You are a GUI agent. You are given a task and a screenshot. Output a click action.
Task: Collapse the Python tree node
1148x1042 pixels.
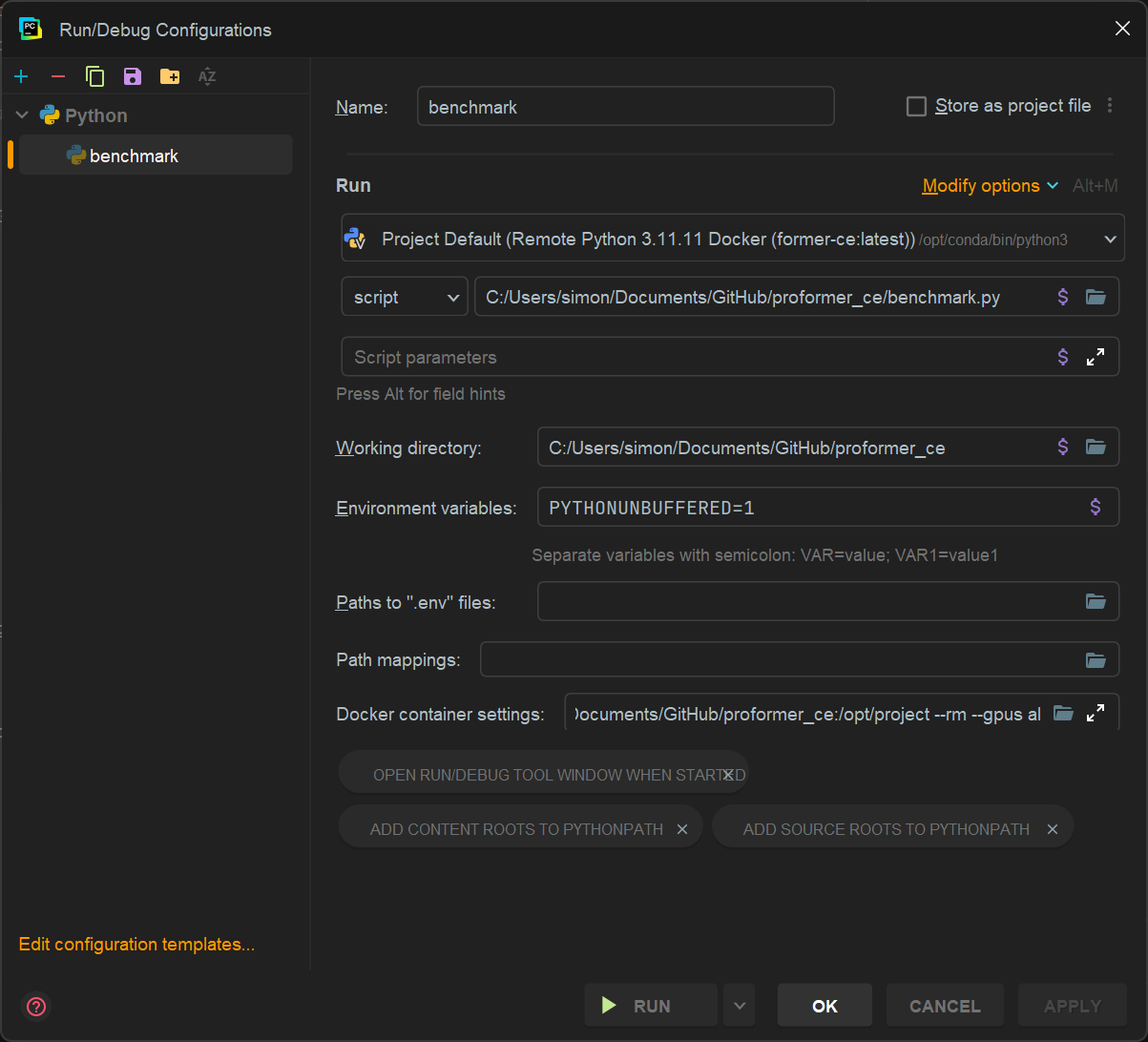tap(21, 115)
